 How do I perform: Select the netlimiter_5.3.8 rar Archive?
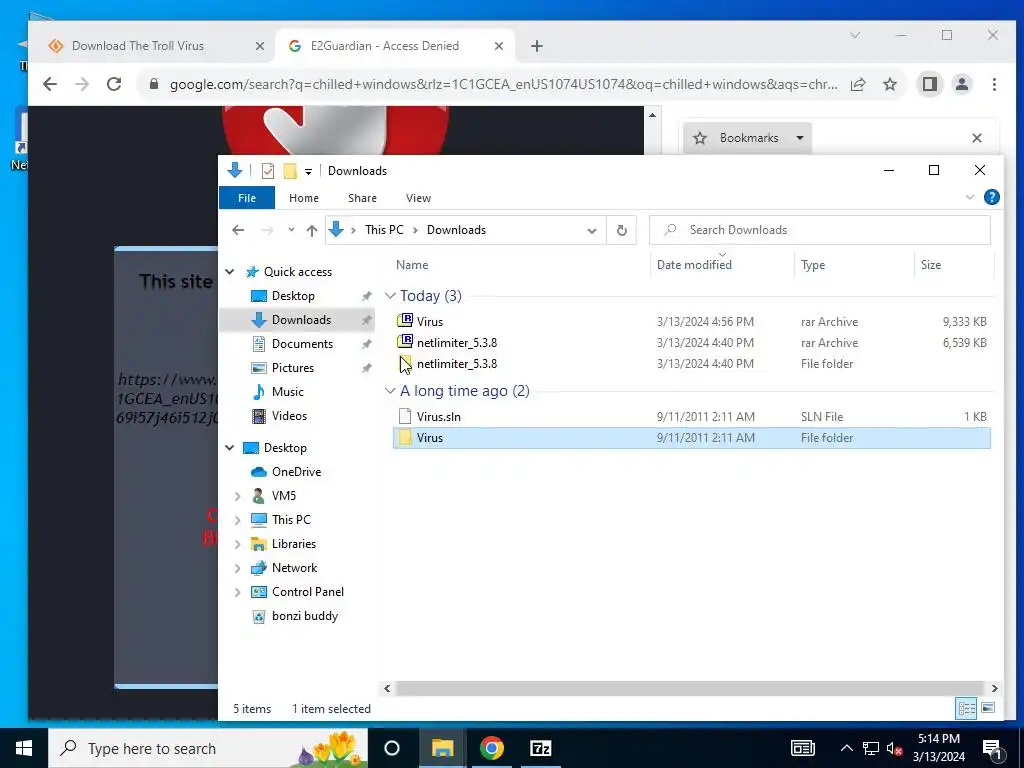[692, 342]
